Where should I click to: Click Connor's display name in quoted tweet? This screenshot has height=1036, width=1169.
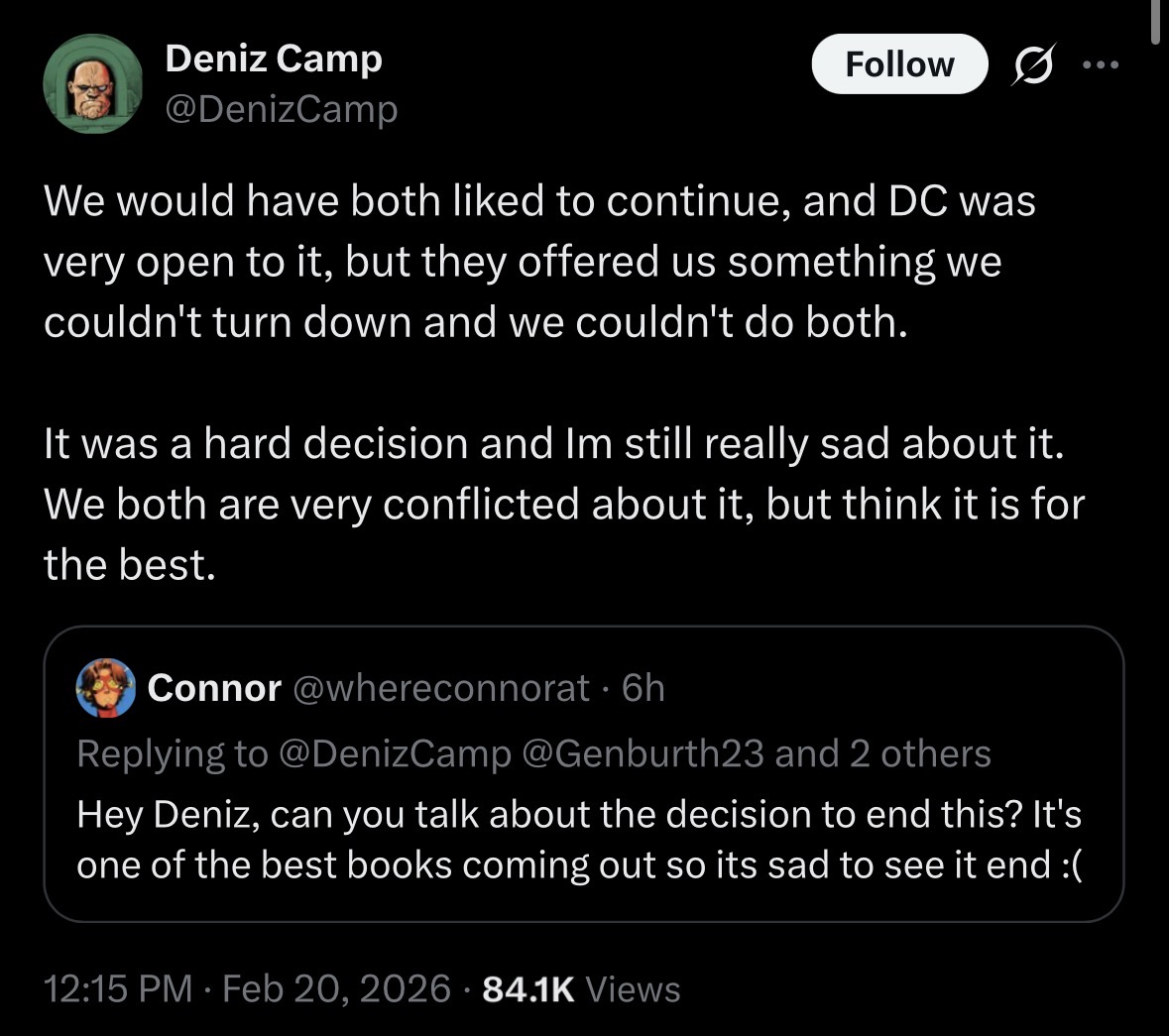(214, 688)
